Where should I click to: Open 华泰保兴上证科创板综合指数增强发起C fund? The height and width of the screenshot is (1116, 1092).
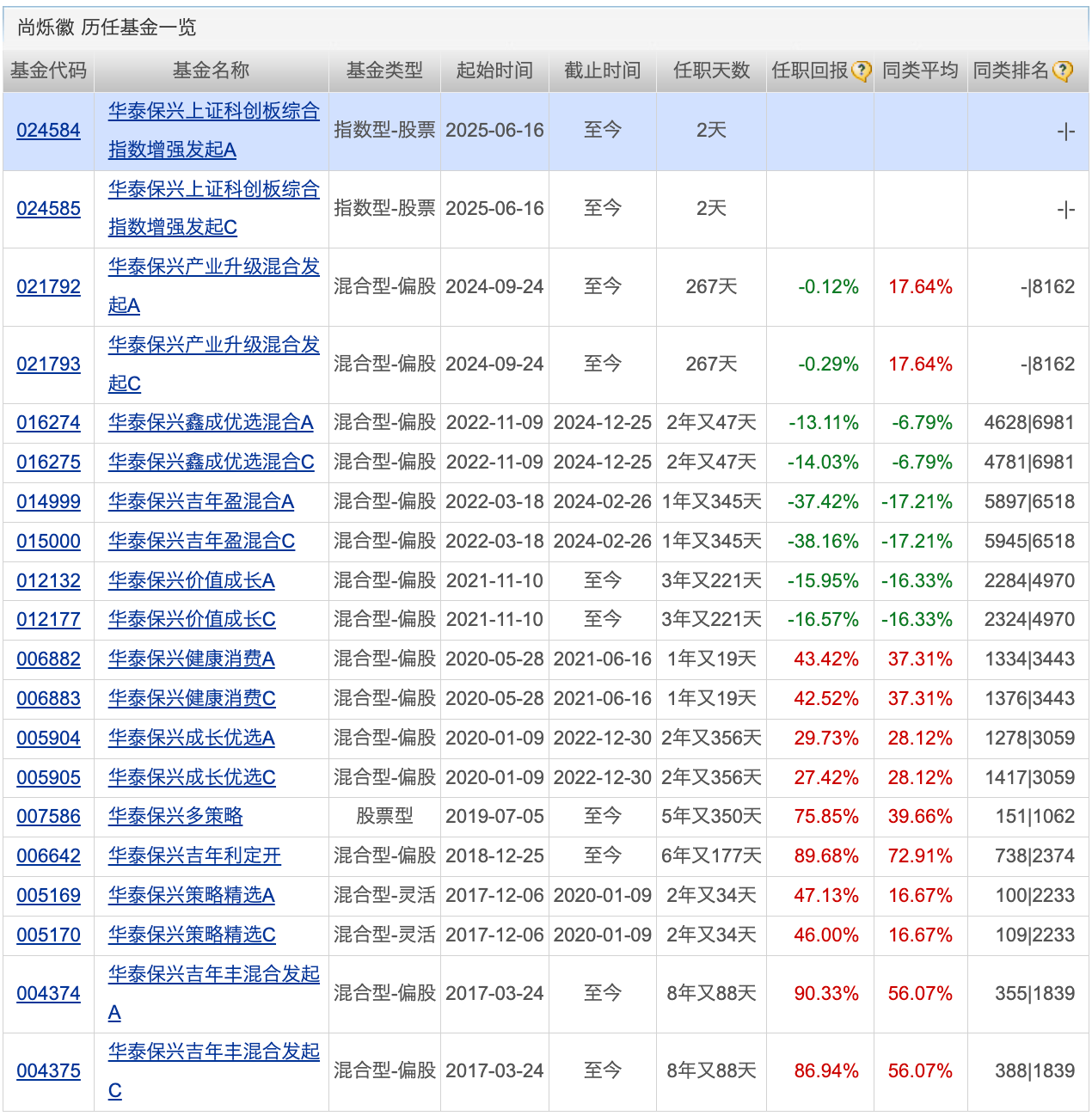[213, 209]
